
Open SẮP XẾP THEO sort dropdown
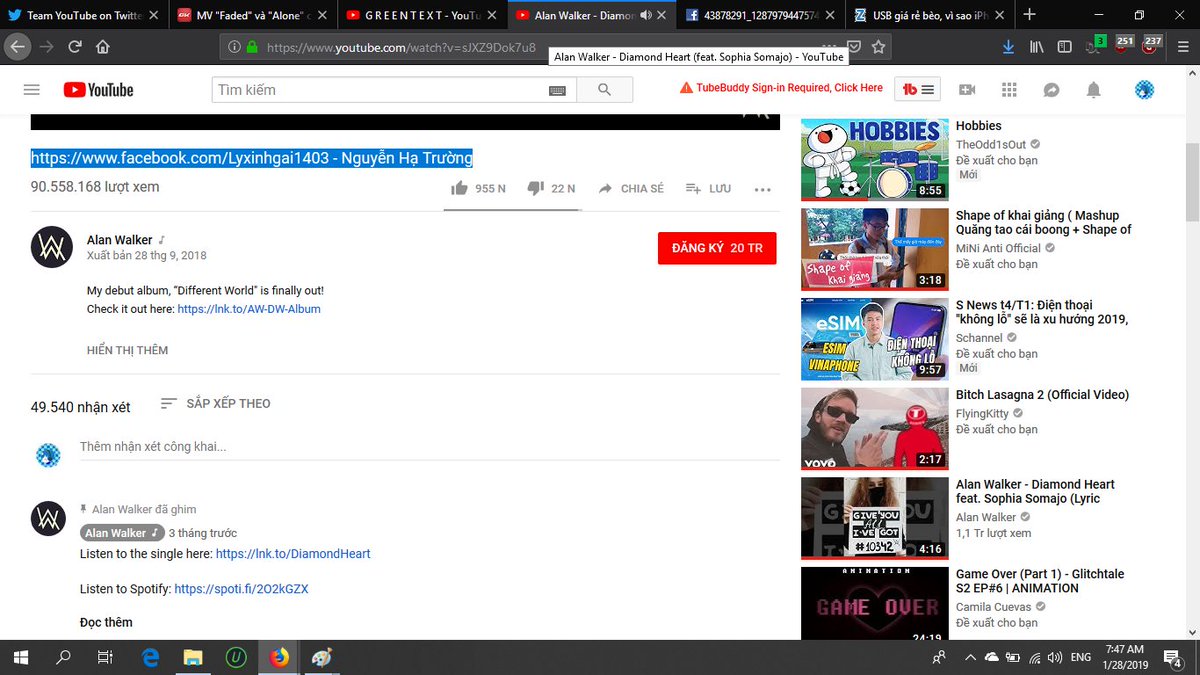click(215, 403)
